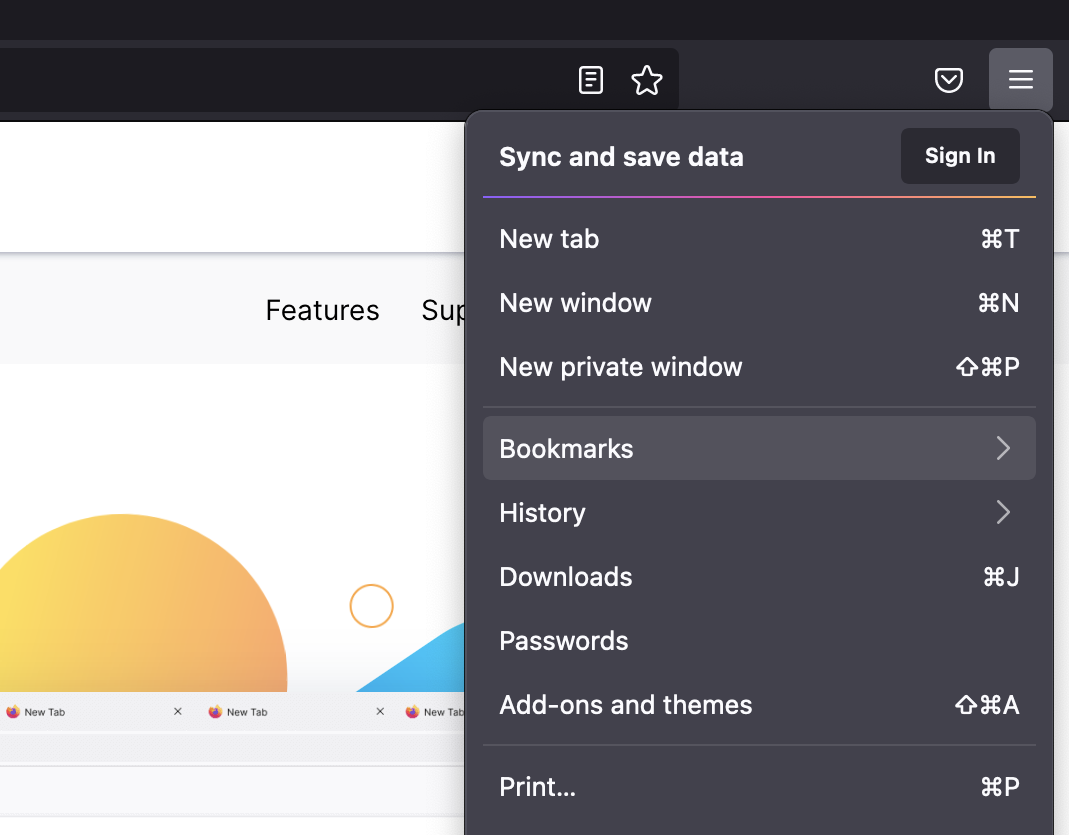
Task: Expand the History submenu
Action: click(542, 513)
